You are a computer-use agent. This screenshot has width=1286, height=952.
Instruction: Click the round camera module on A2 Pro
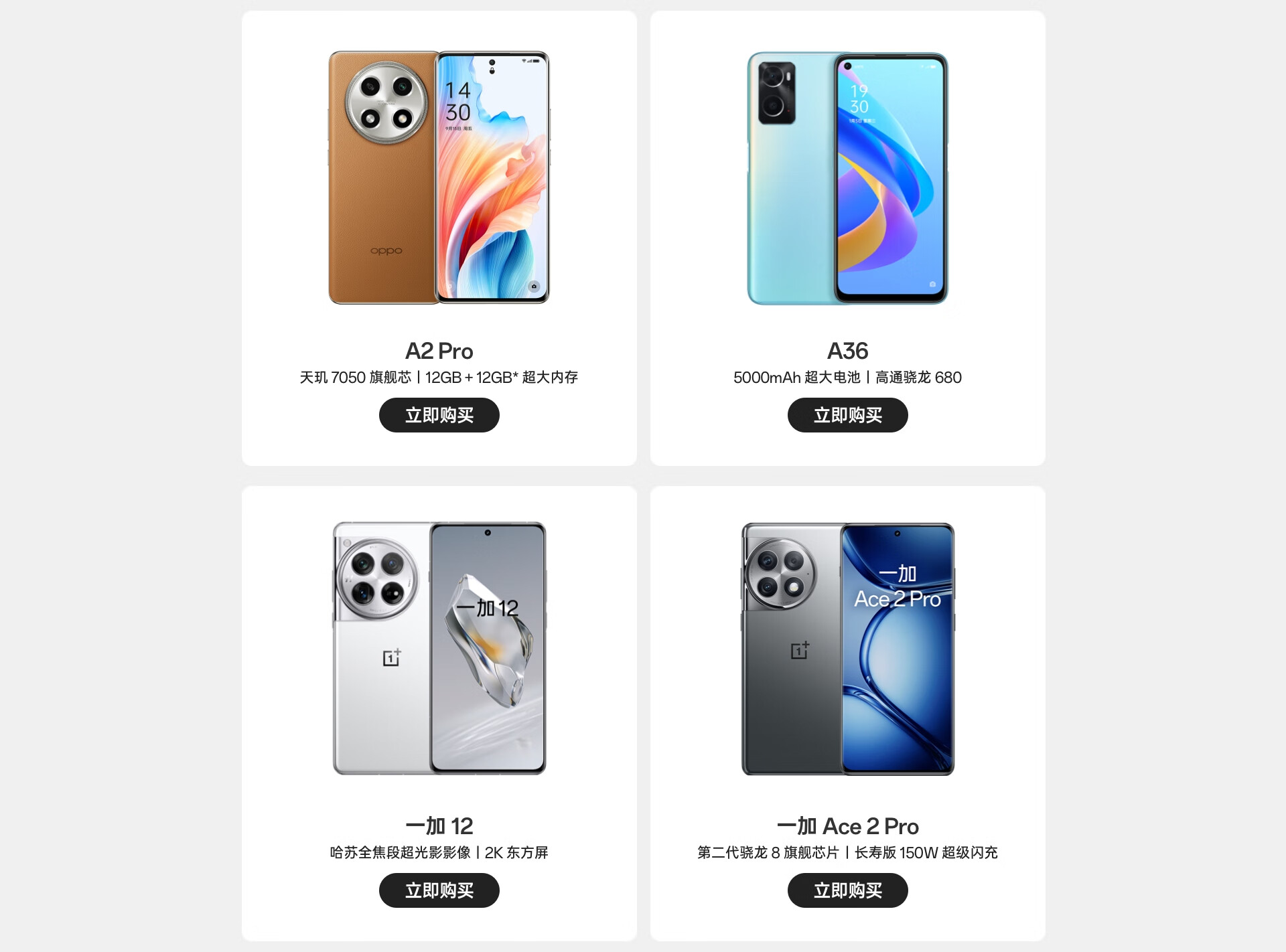pos(386,102)
